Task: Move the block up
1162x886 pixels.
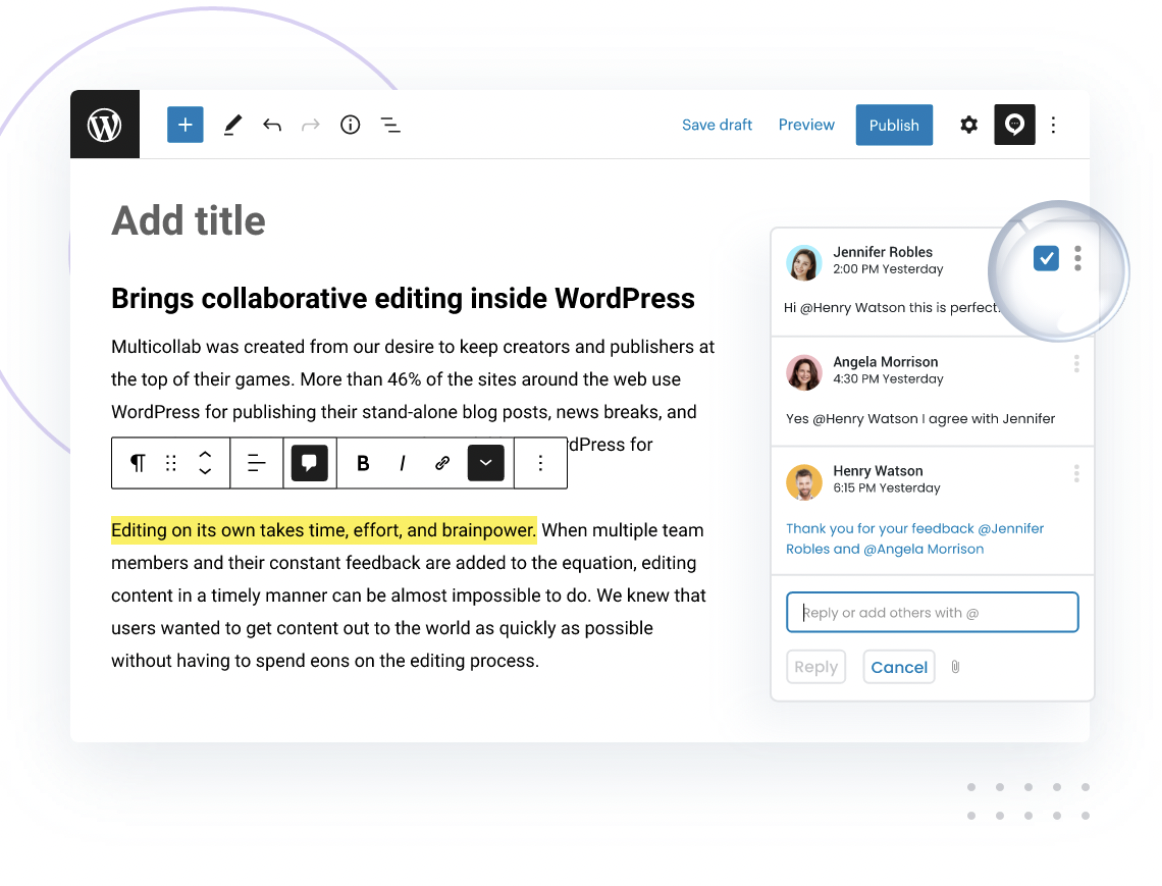Action: 205,455
